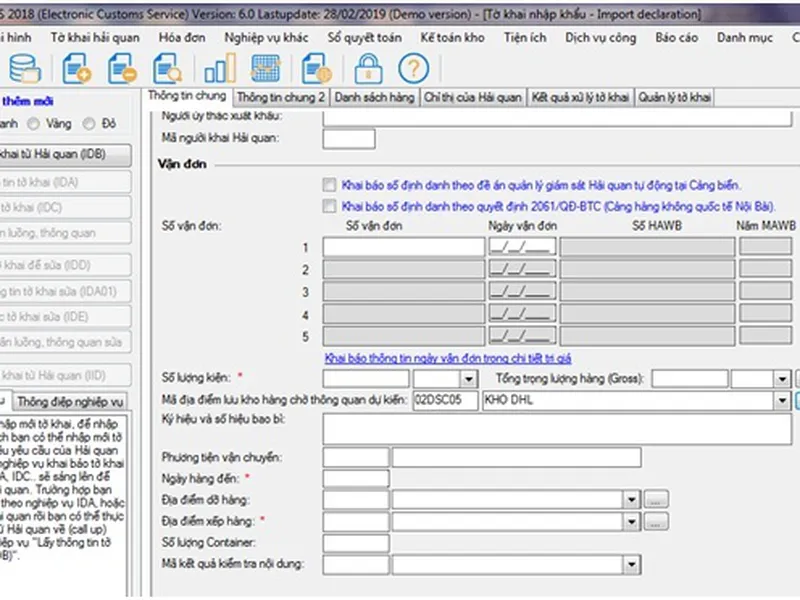Click the browse button beside Địa điểm xếp hàng
Image resolution: width=800 pixels, height=600 pixels.
tap(655, 521)
